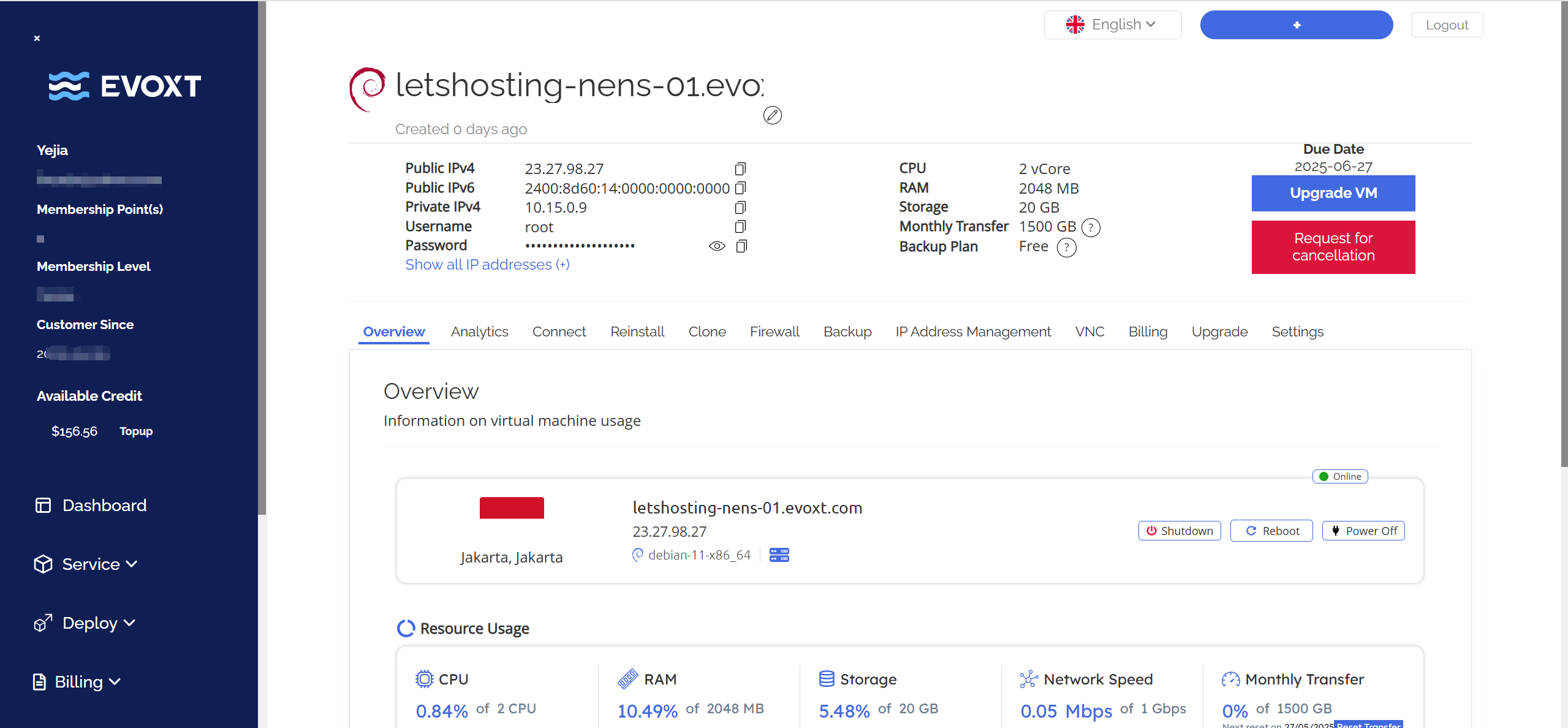1568x728 pixels.
Task: Open the Upgrade tab
Action: pos(1219,332)
